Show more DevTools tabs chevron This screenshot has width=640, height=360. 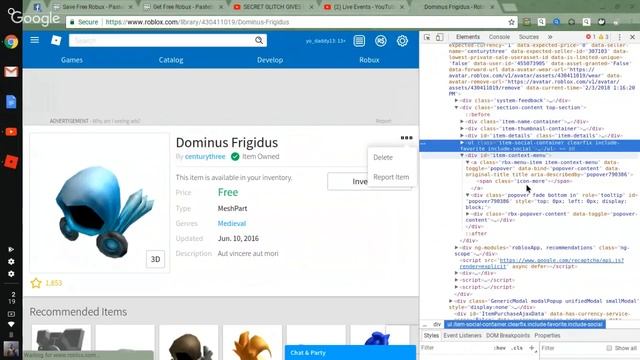pos(550,37)
